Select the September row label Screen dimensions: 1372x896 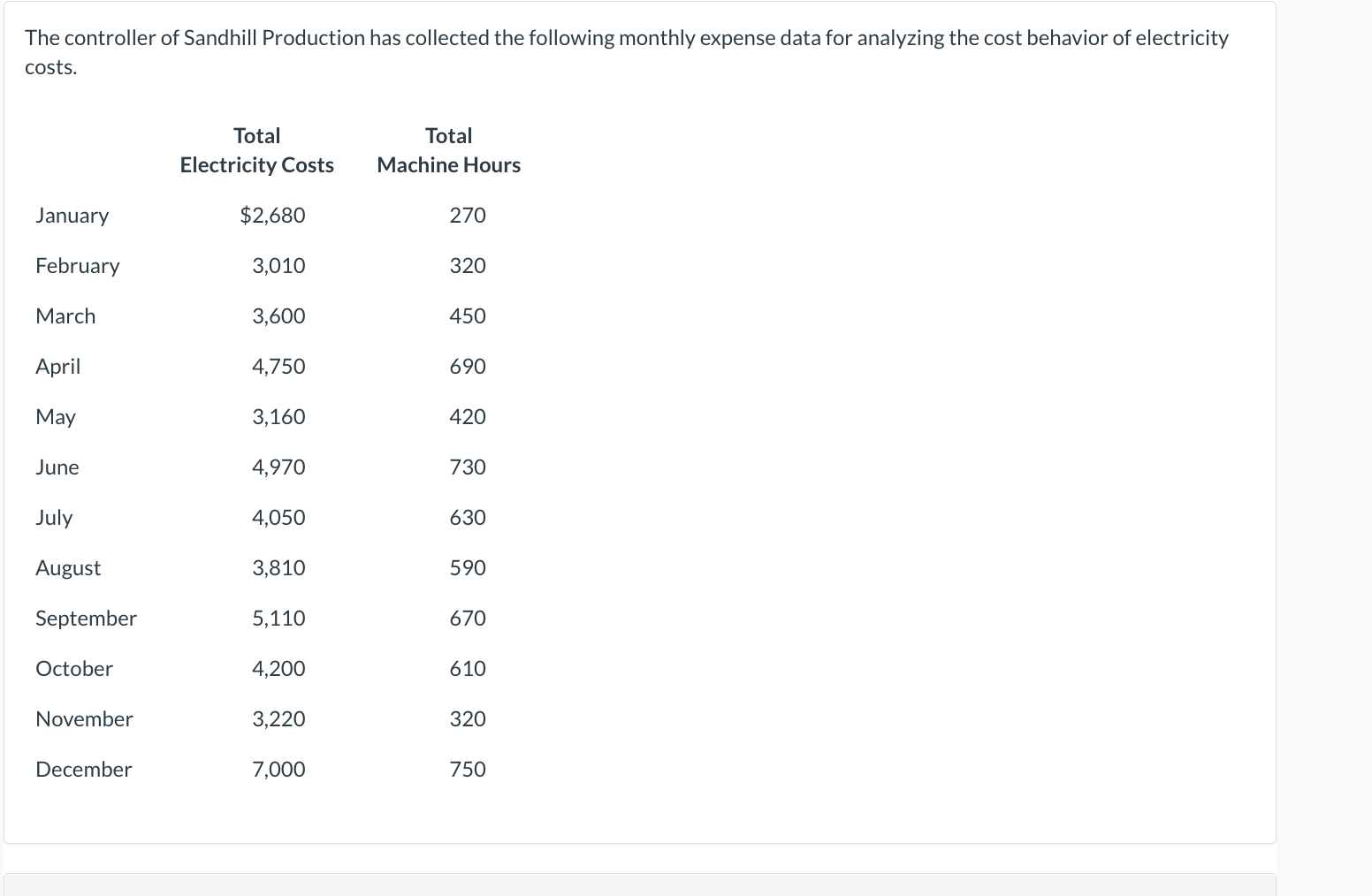tap(87, 619)
